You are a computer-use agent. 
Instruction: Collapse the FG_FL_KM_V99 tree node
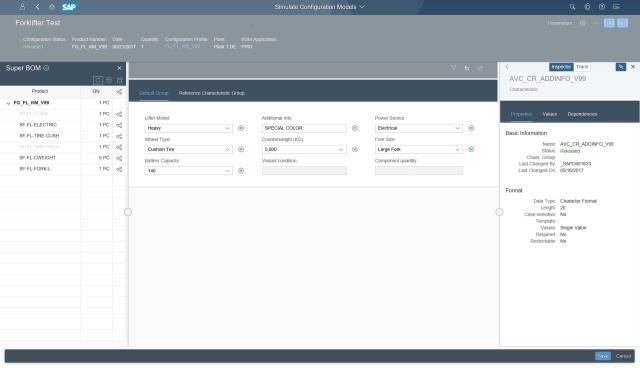(x=8, y=103)
